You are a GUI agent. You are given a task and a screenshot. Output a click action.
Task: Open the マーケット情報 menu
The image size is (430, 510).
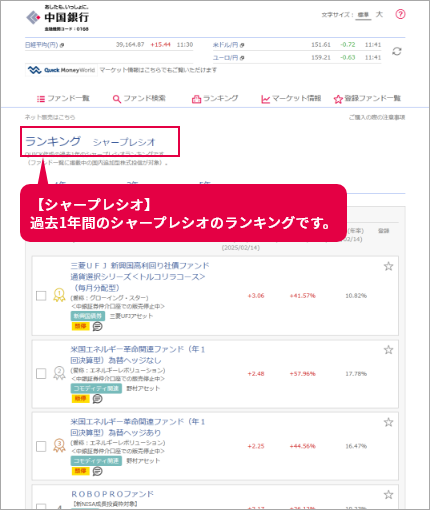point(291,99)
